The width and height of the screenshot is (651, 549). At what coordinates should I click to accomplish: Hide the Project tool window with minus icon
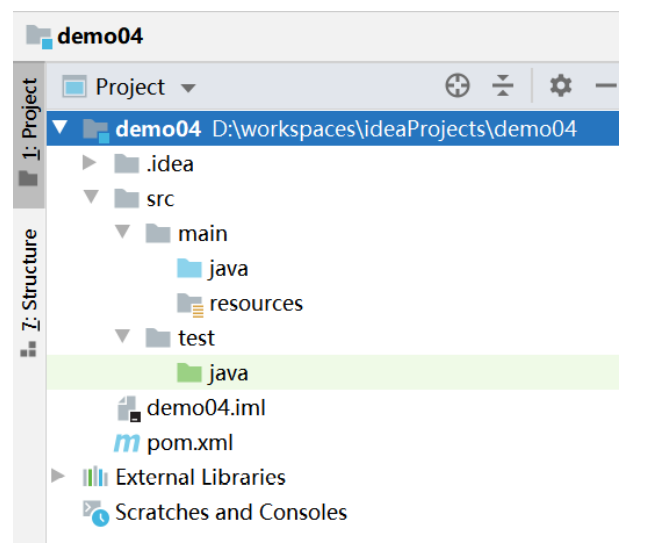606,86
